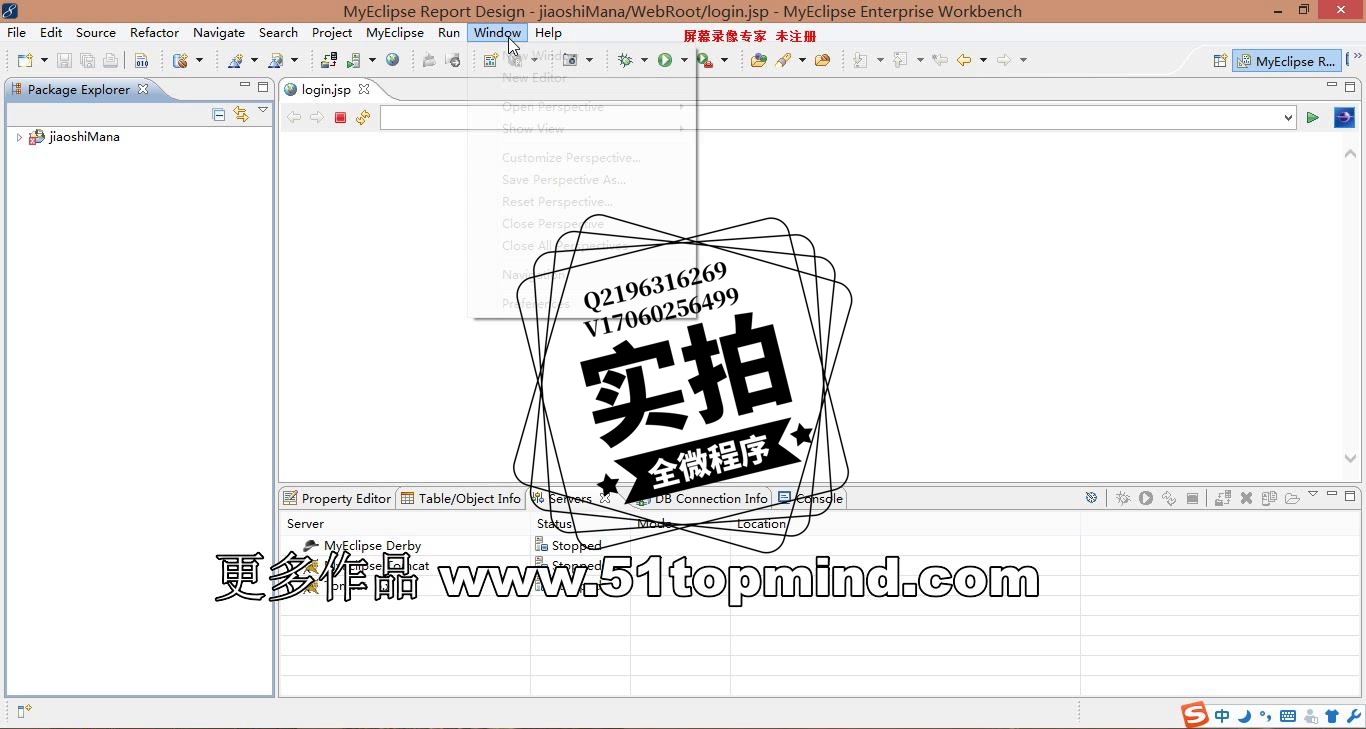Toggle Chinese/English mode on Sogou IME bar
Screen dimensions: 1366x729
1223,716
